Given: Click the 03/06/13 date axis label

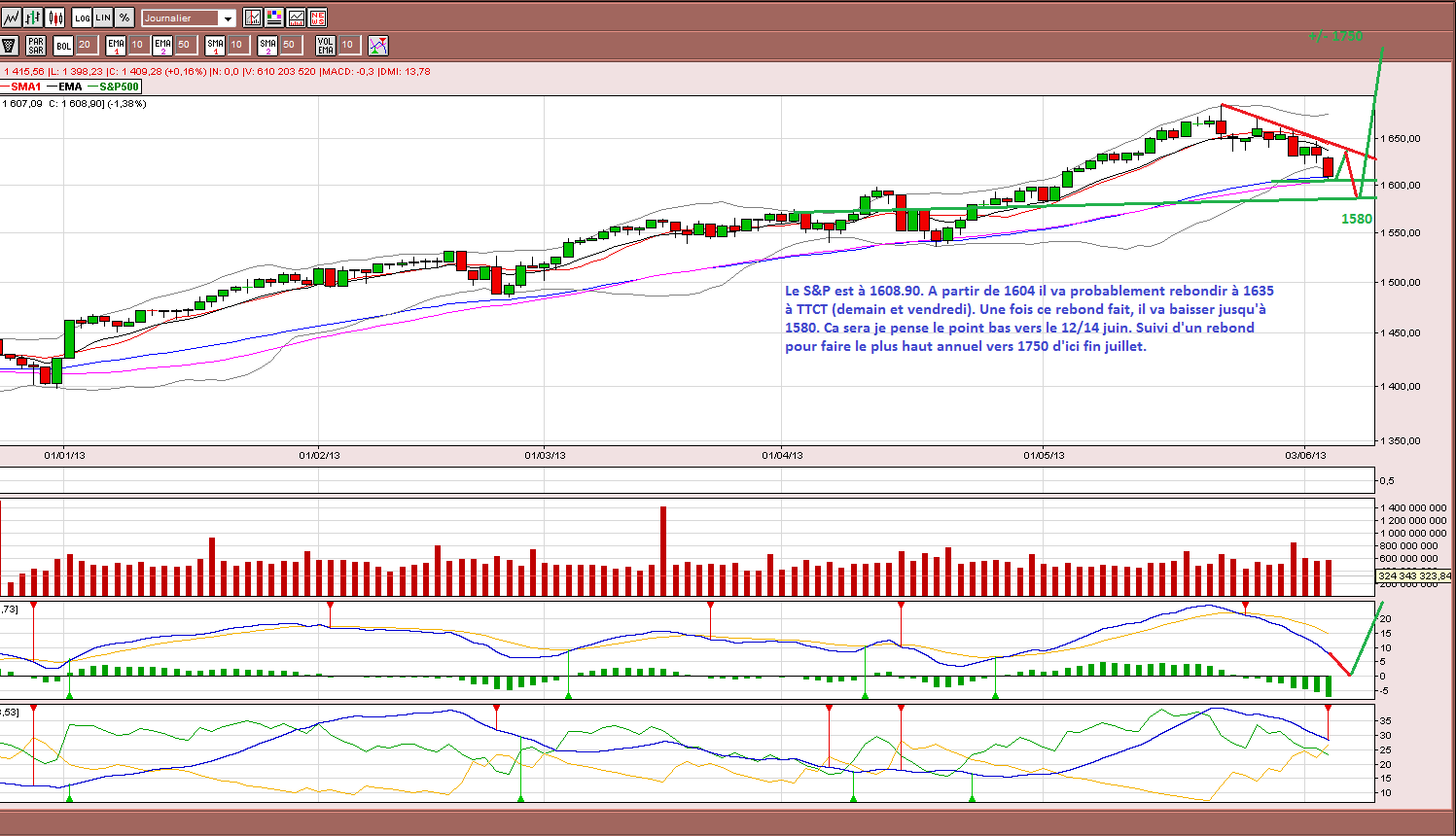Looking at the screenshot, I should (1305, 455).
